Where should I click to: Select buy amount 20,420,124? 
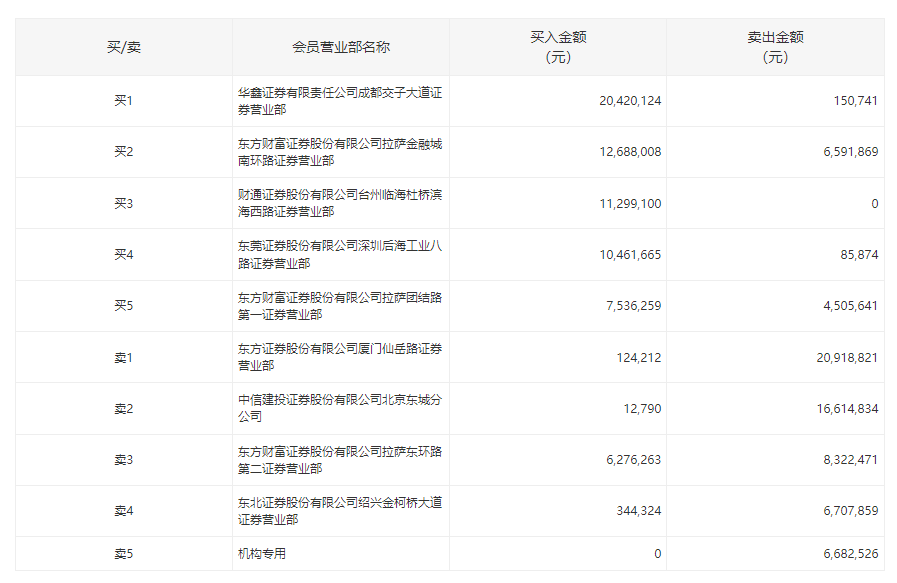point(630,101)
